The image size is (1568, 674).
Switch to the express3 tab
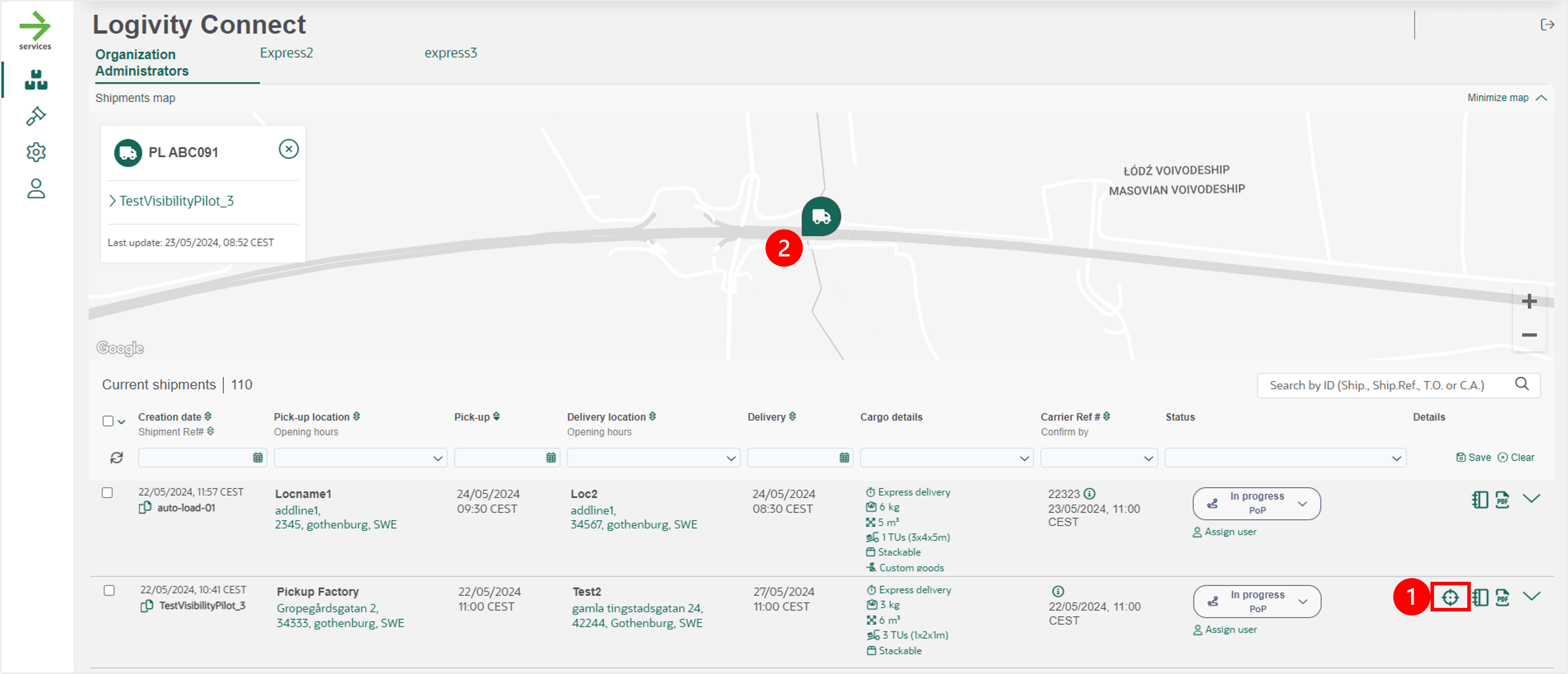tap(451, 53)
